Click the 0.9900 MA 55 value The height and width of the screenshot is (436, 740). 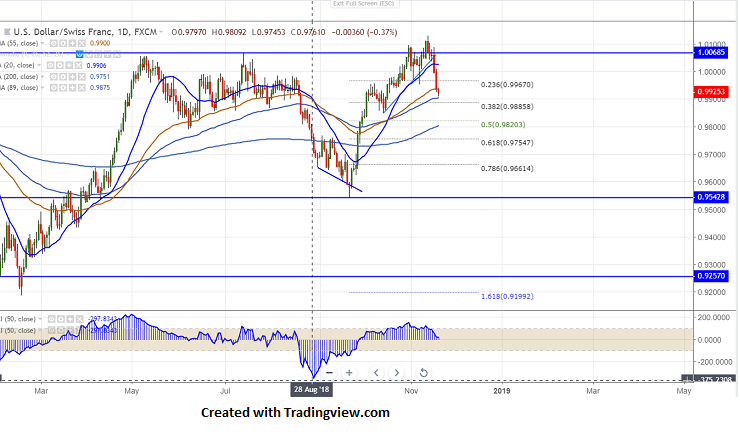[100, 43]
